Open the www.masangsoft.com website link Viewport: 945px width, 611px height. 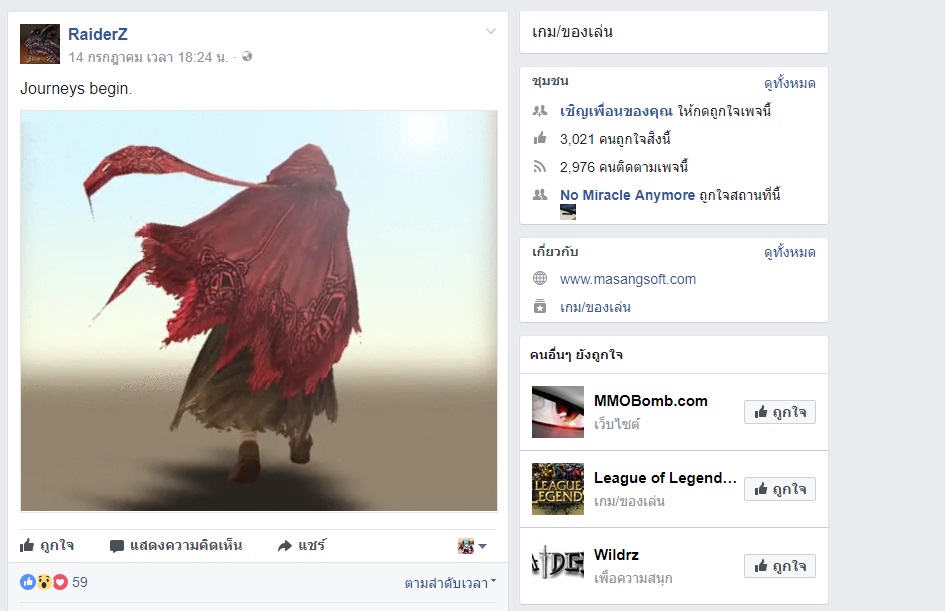pyautogui.click(x=627, y=279)
